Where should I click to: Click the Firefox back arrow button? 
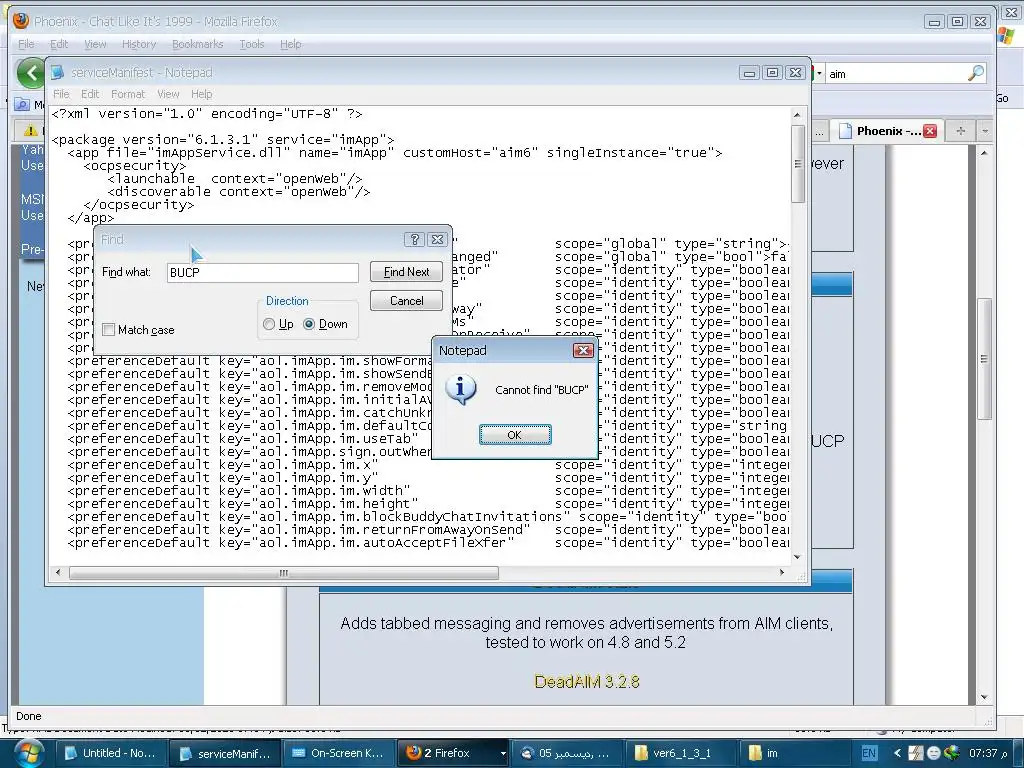coord(30,72)
